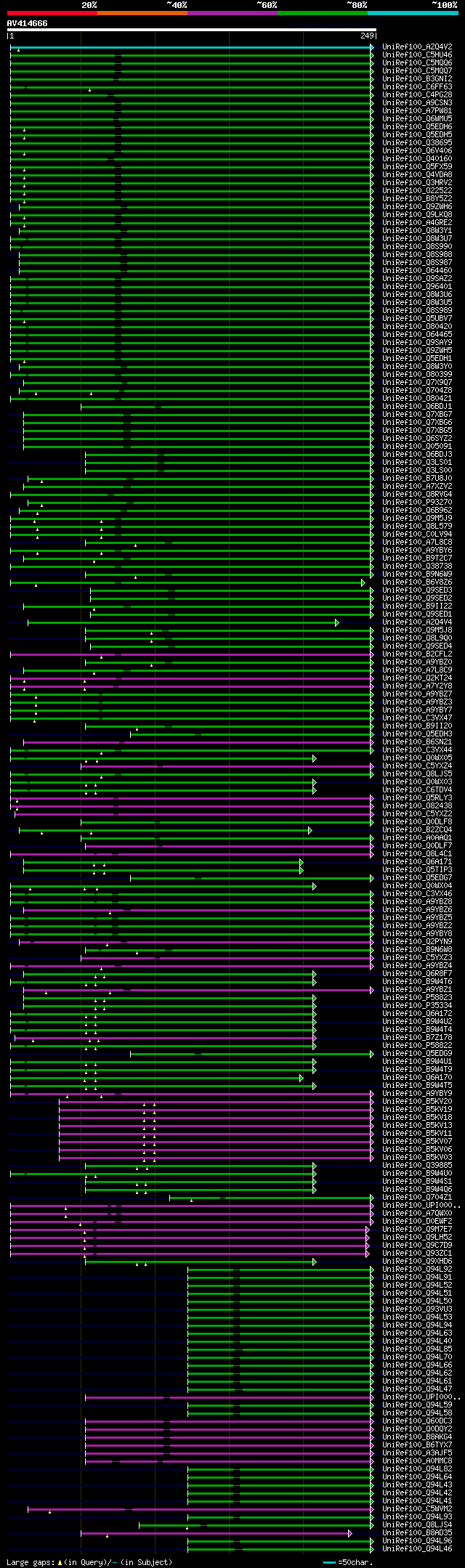Image resolution: width=465 pixels, height=1568 pixels.
Task: Click hit label UniRef100_Q93VU3
Action: 417,1309
